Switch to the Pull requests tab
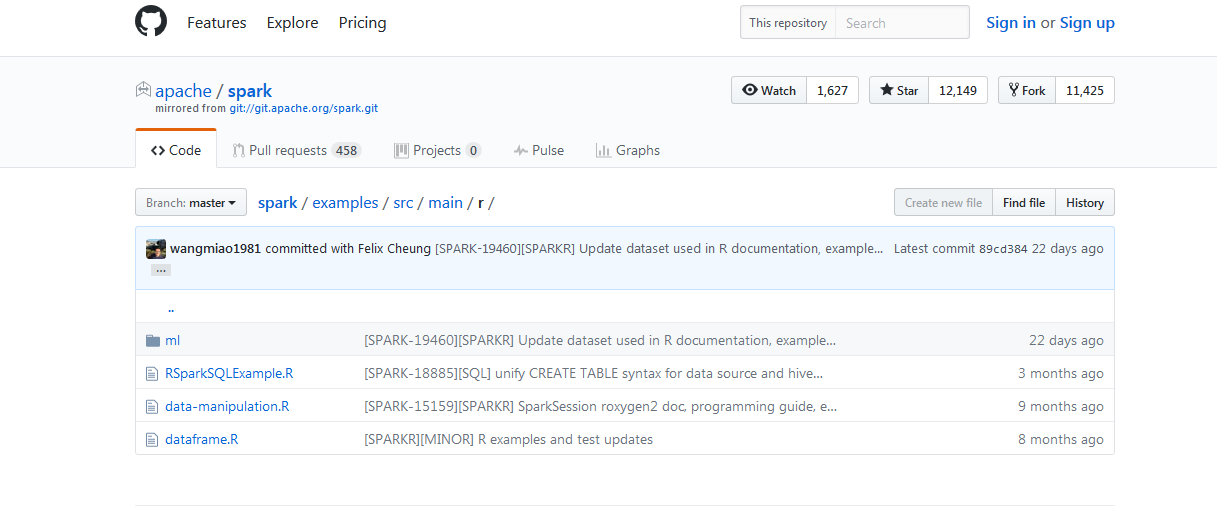This screenshot has height=511, width=1217. (x=296, y=150)
